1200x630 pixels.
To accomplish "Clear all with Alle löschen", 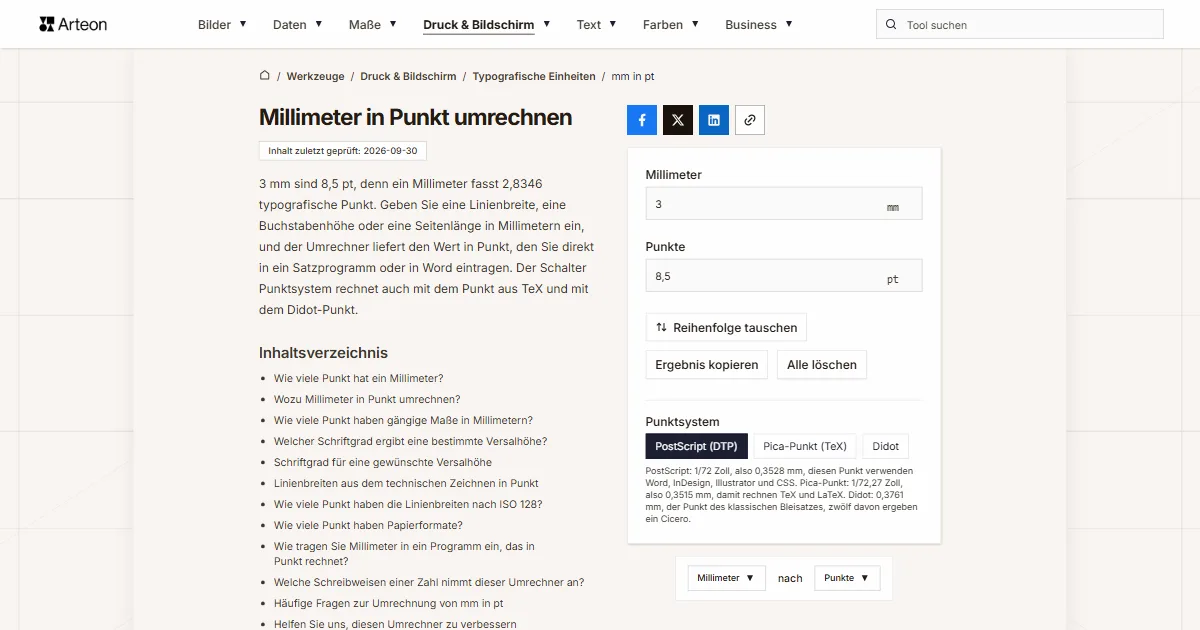I will (822, 365).
